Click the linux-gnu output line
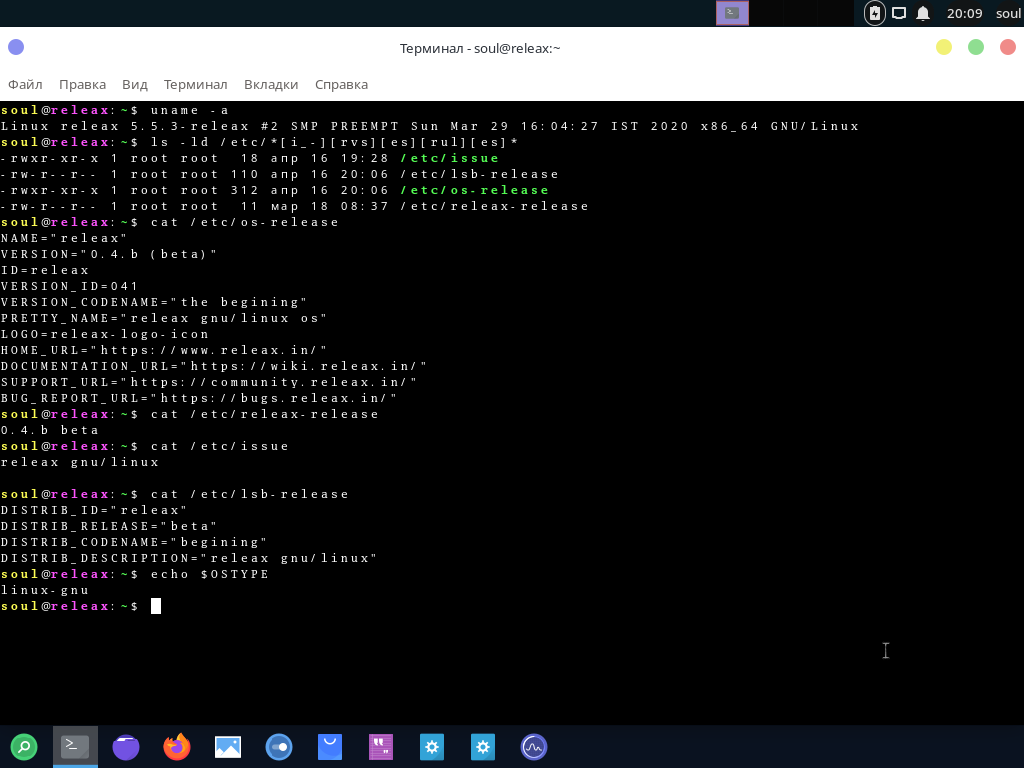This screenshot has height=768, width=1024. [x=44, y=590]
